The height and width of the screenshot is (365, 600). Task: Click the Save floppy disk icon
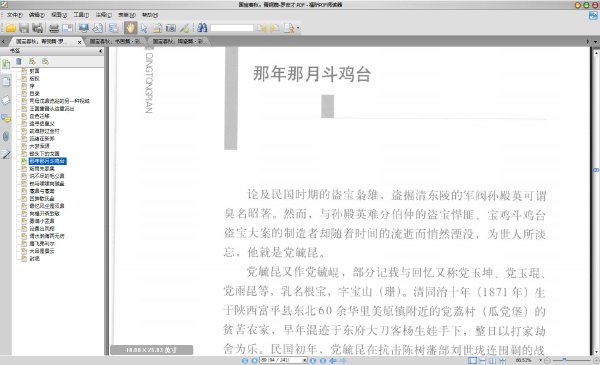[x=24, y=28]
